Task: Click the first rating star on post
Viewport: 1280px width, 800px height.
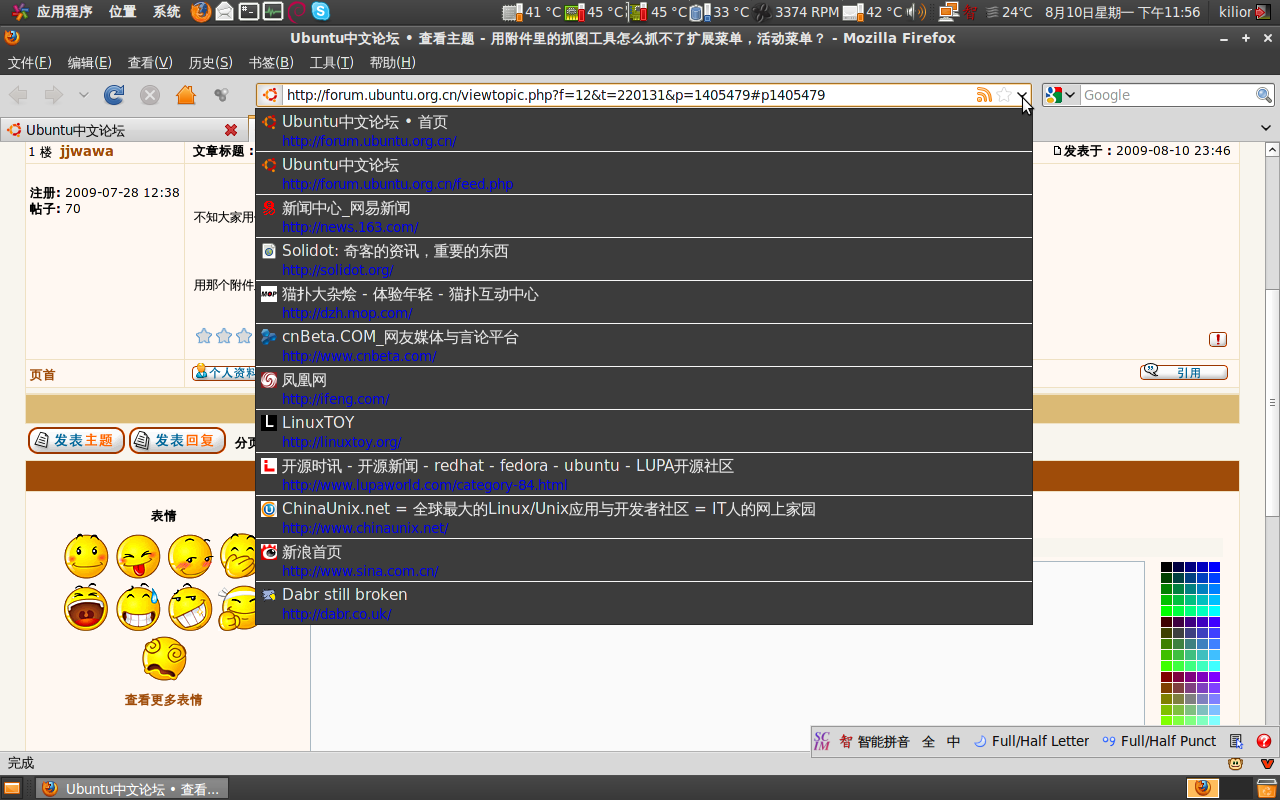Action: (x=204, y=336)
